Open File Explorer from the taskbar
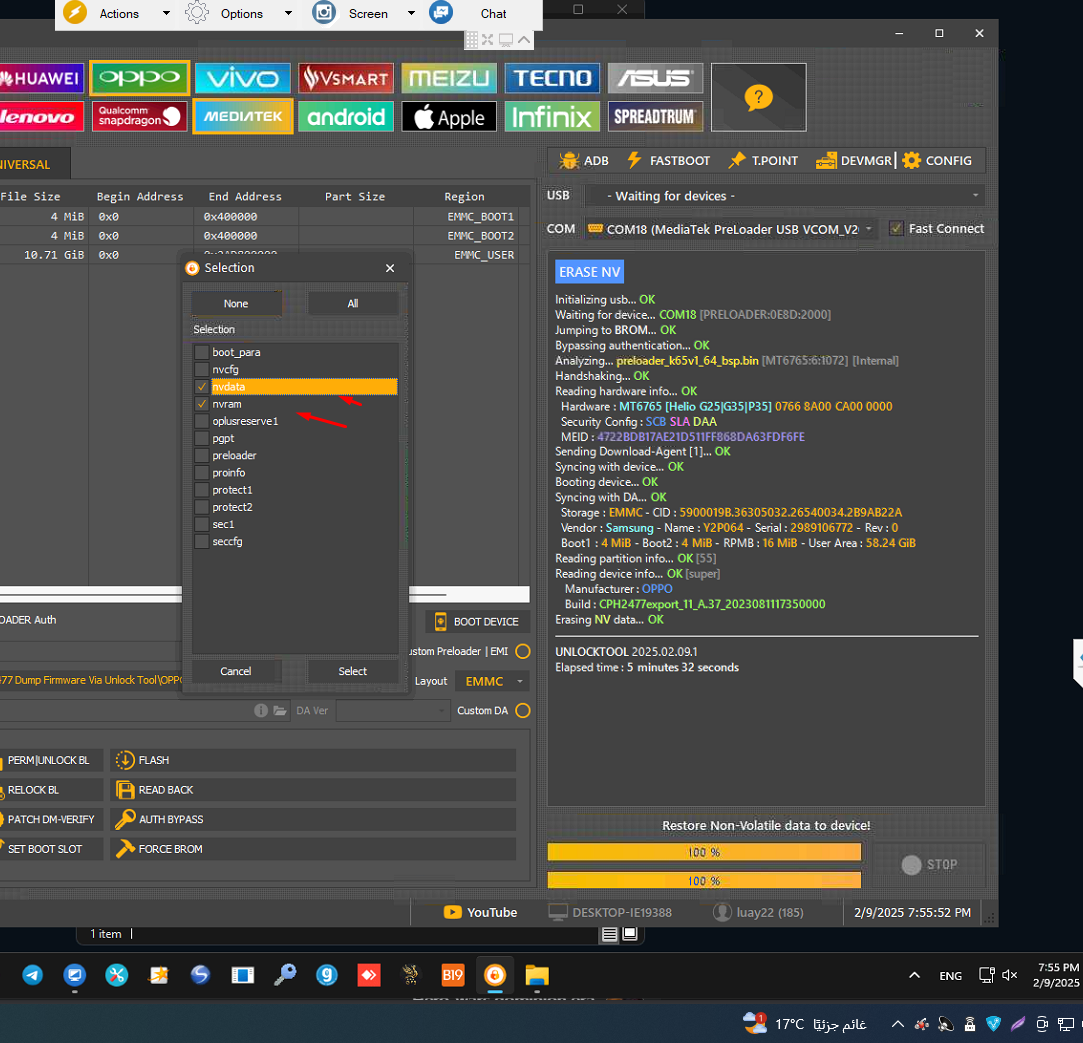This screenshot has width=1083, height=1043. click(x=537, y=975)
